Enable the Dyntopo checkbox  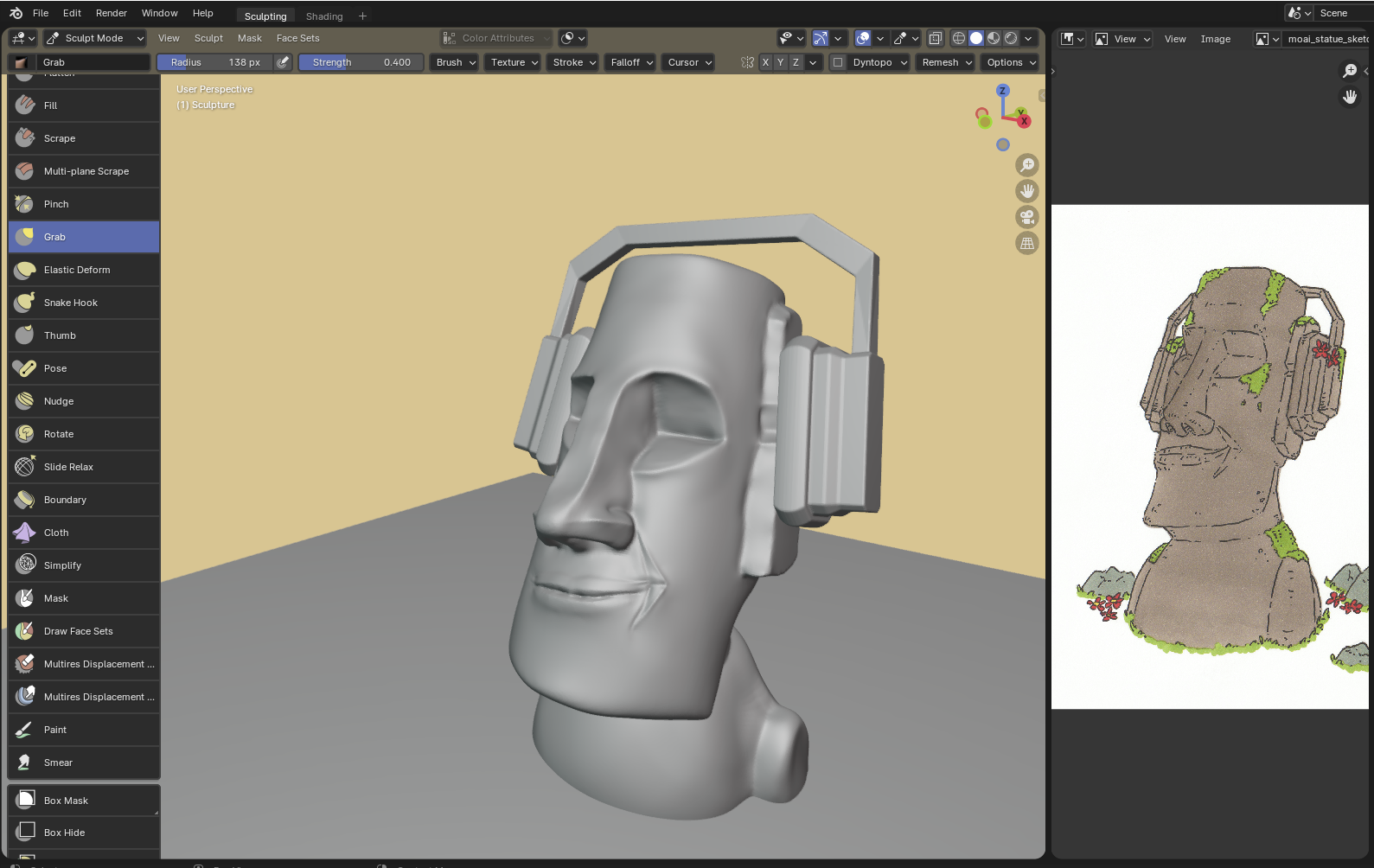838,62
